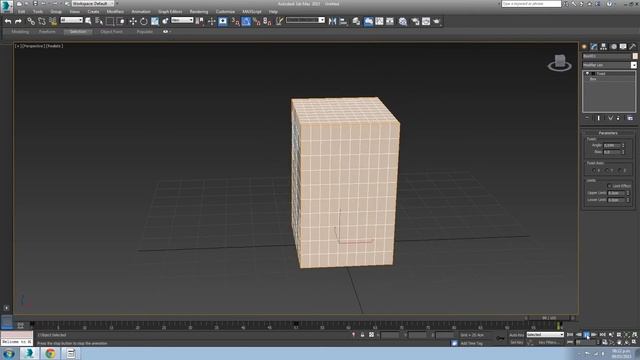Activate the Select and Link tool
The width and height of the screenshot is (640, 360).
pyautogui.click(x=31, y=21)
